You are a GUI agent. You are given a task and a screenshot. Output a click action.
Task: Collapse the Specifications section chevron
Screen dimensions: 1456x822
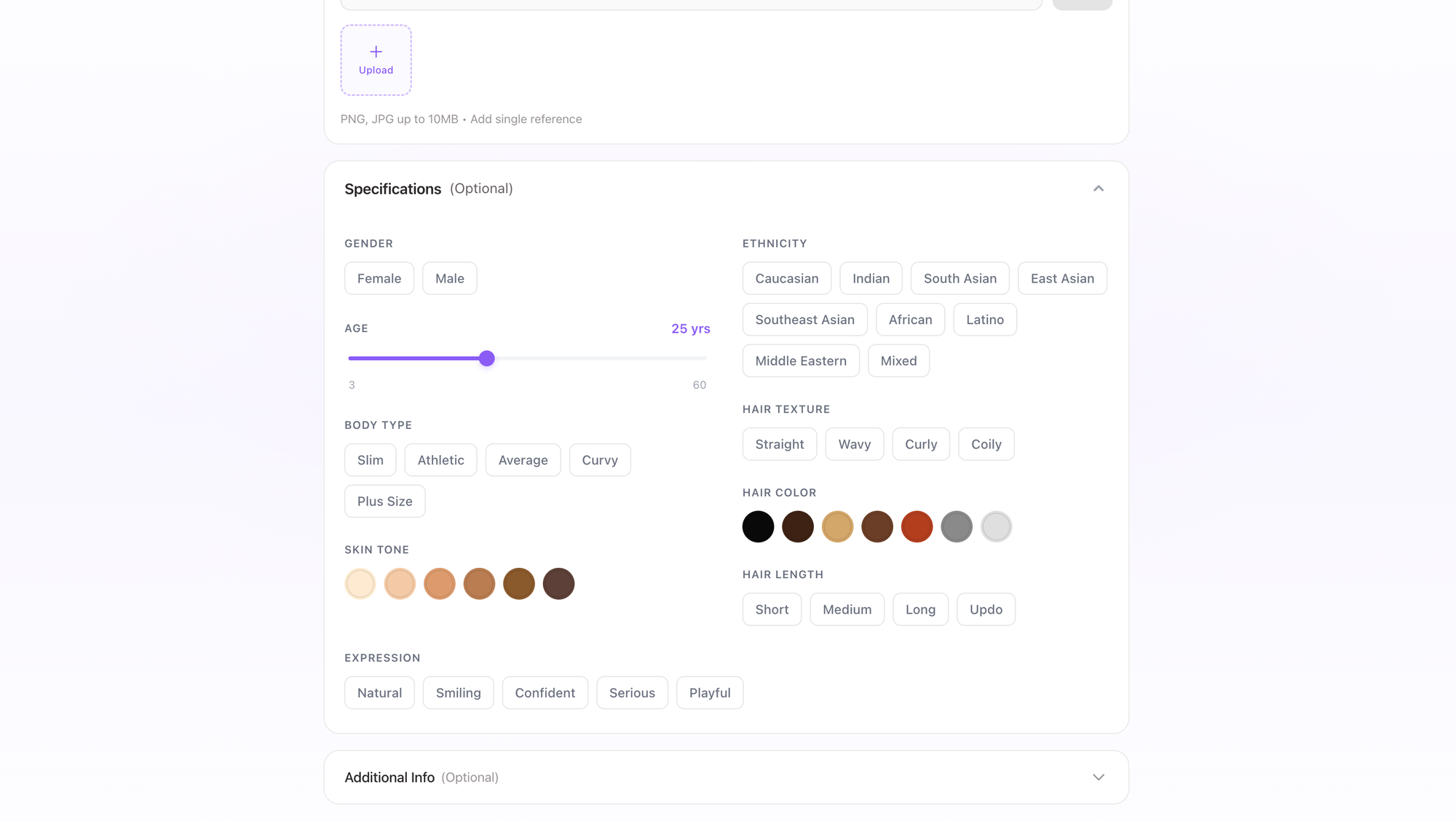(1098, 189)
